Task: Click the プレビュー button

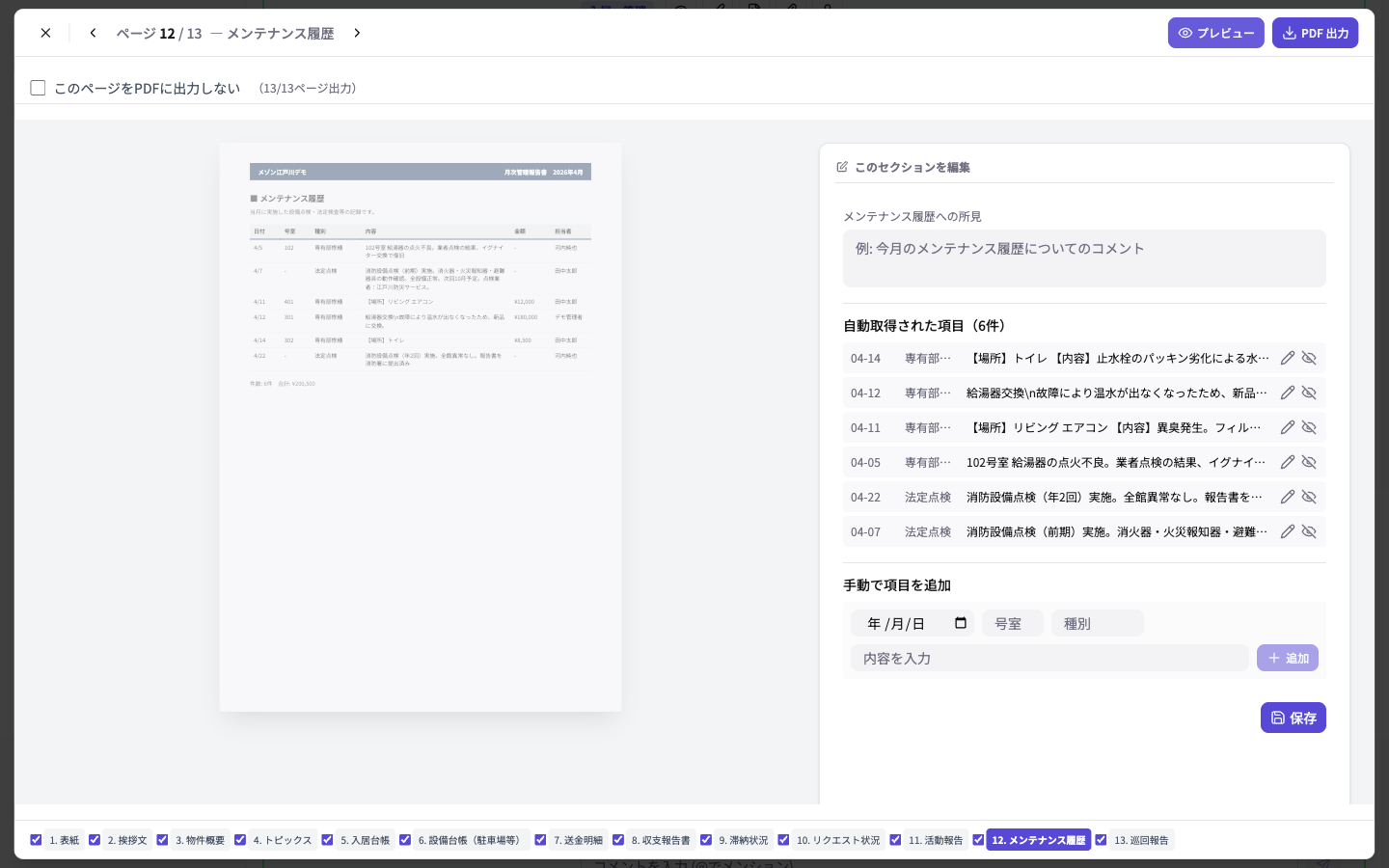Action: coord(1215,33)
